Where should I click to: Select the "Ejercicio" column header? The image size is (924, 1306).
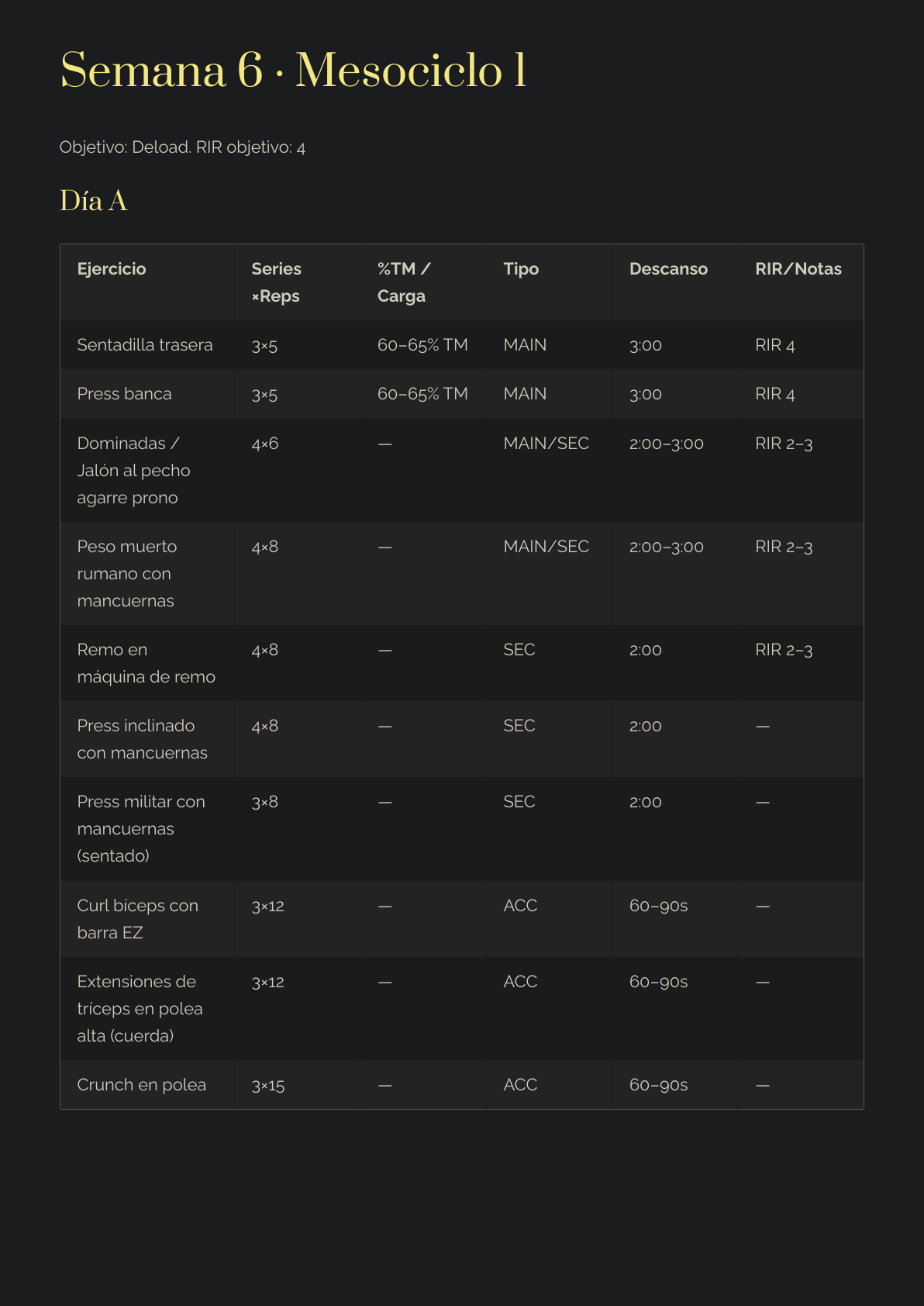tap(112, 269)
